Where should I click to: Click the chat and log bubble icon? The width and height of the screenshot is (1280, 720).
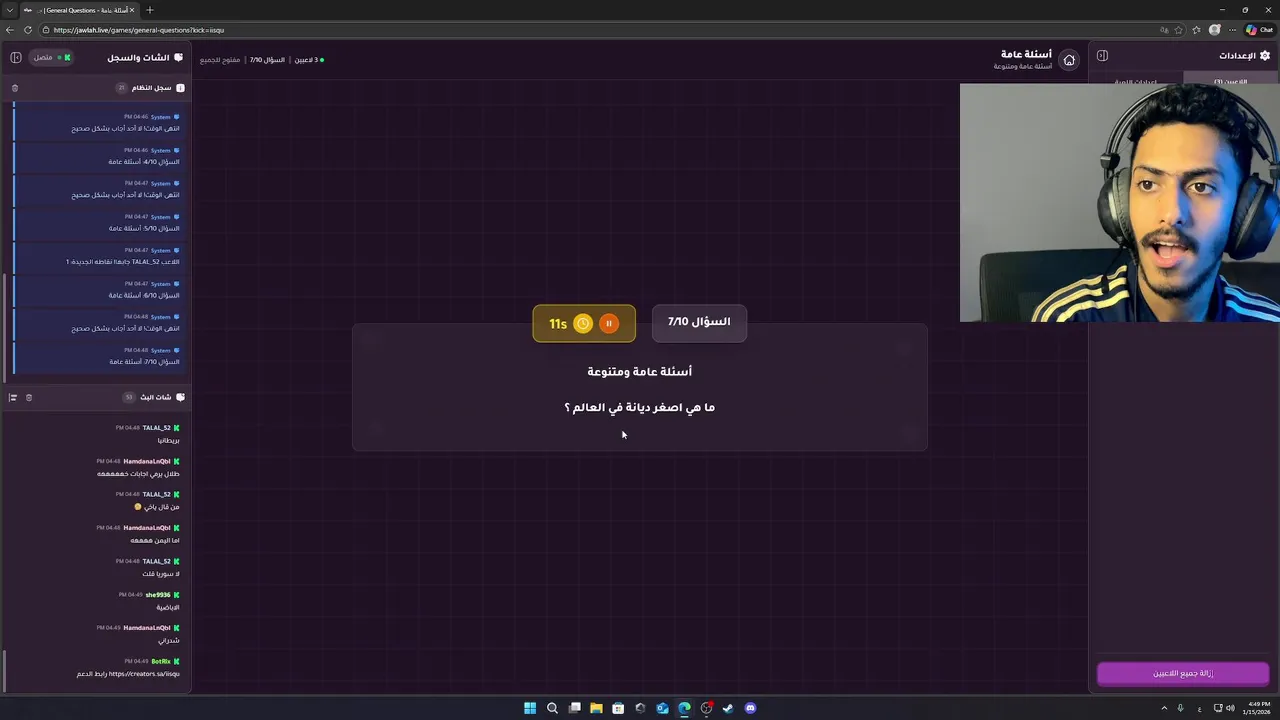click(x=179, y=57)
